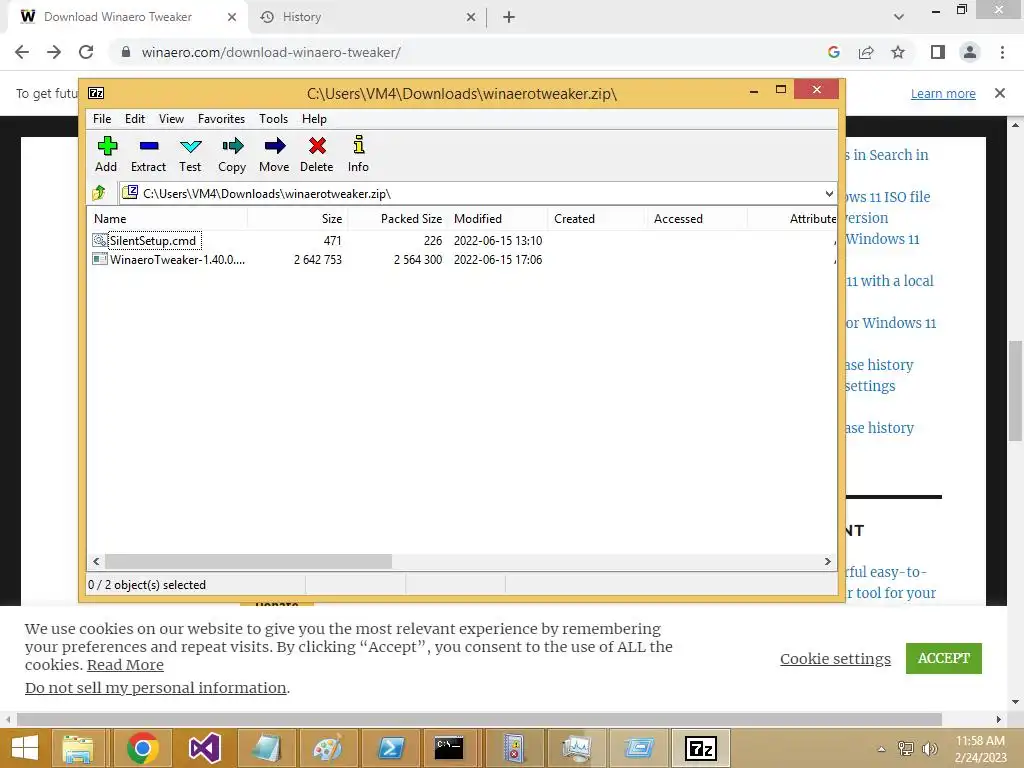Select the Download Winaero Tweaker tab
The image size is (1024, 768).
128,17
